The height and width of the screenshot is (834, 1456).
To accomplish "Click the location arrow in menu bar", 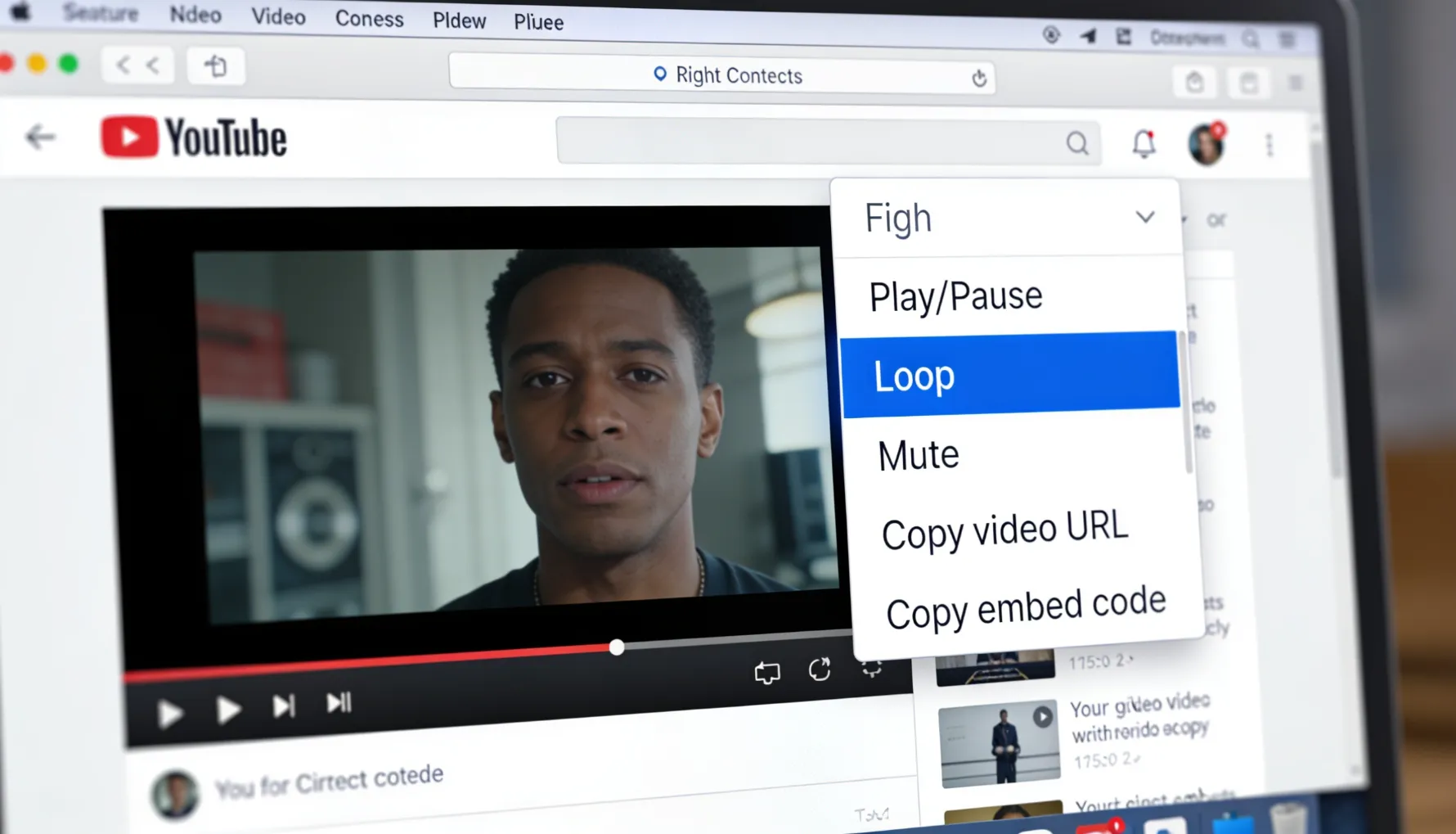I will point(1088,36).
